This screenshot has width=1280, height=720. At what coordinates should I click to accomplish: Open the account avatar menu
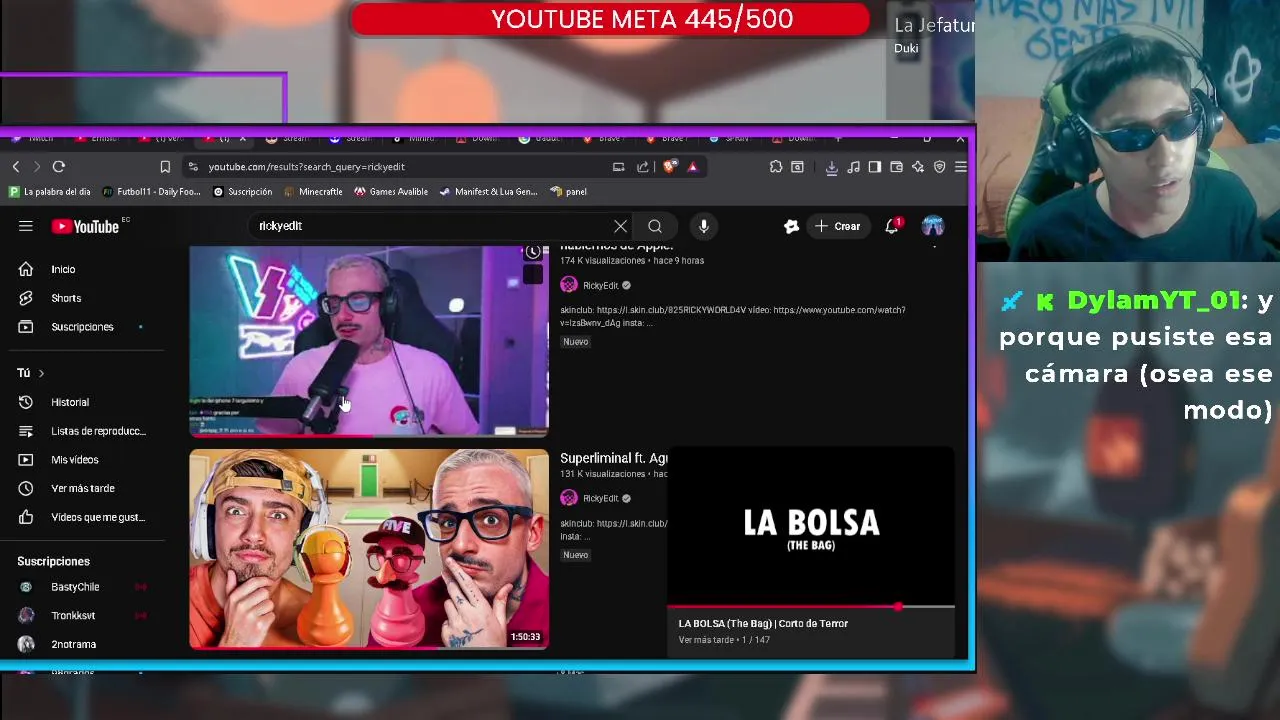point(933,226)
